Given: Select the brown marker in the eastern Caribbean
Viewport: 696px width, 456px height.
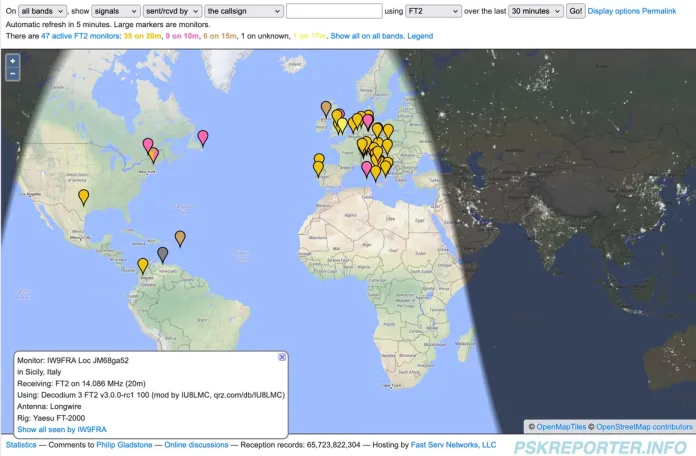Looking at the screenshot, I should [180, 237].
